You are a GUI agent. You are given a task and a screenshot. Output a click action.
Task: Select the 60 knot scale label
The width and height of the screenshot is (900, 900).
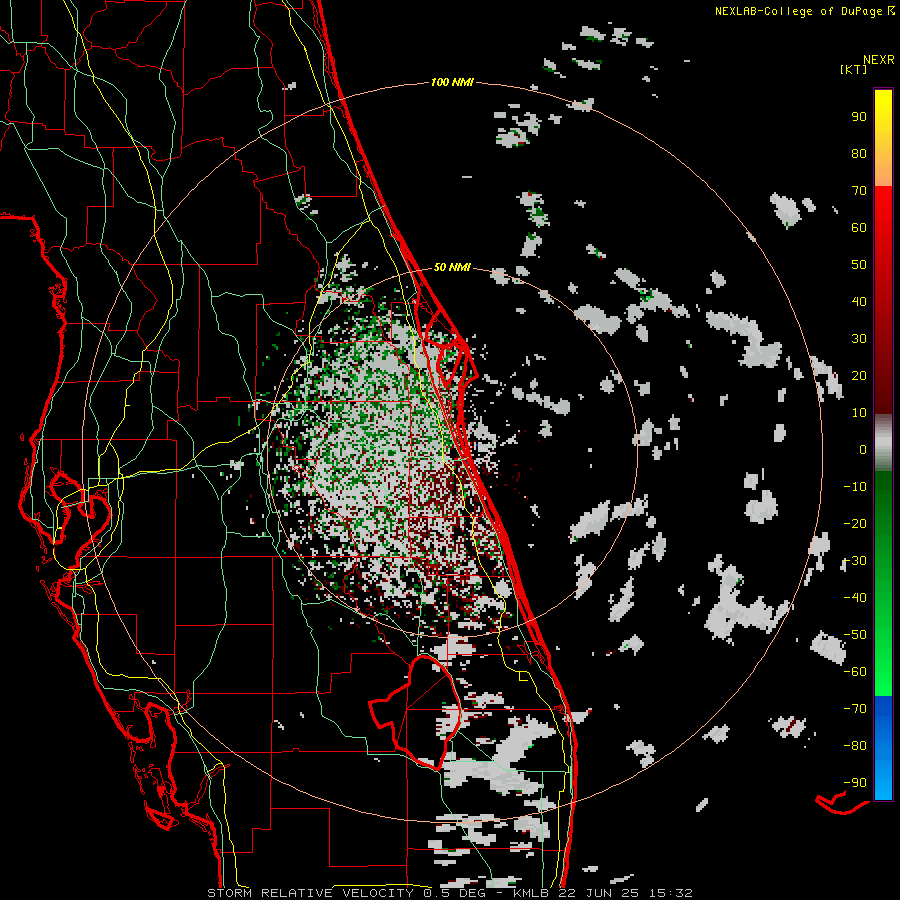(859, 227)
